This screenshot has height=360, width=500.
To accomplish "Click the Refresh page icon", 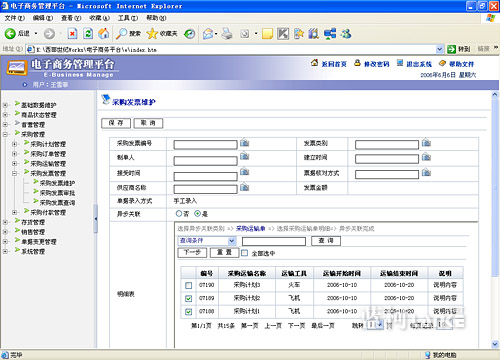I will tap(88, 33).
